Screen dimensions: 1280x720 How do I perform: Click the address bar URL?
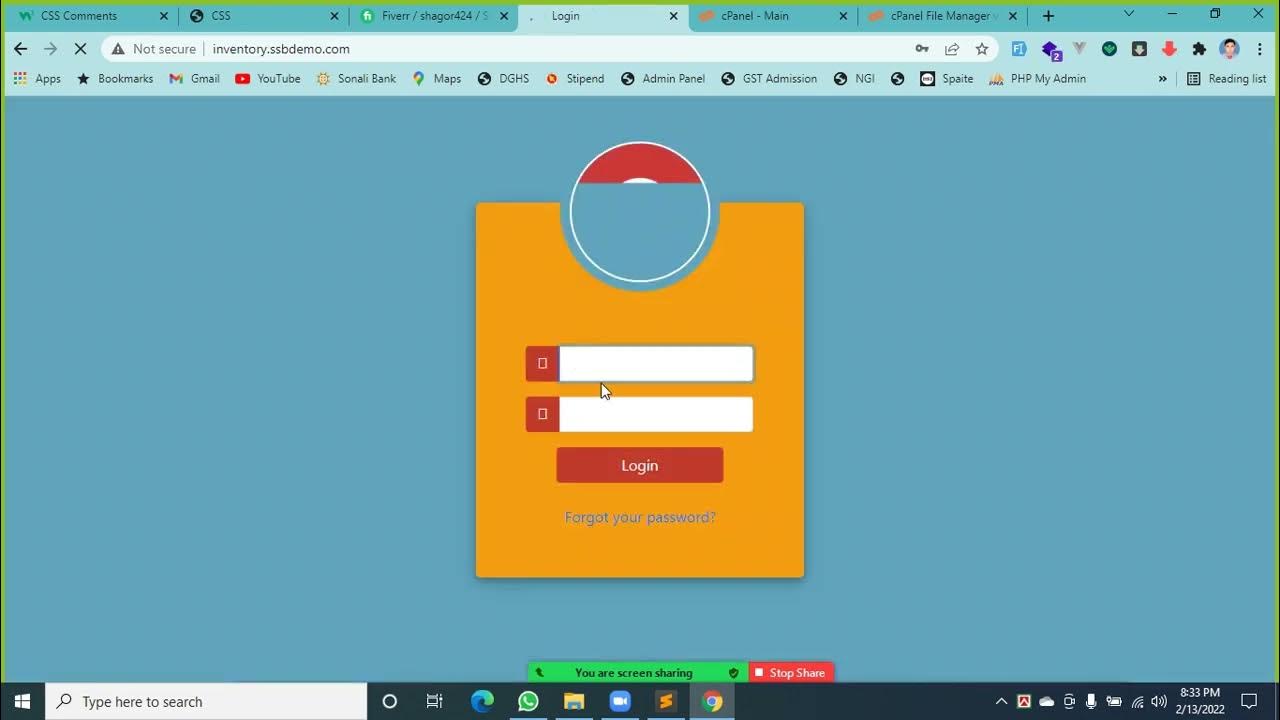pos(281,49)
